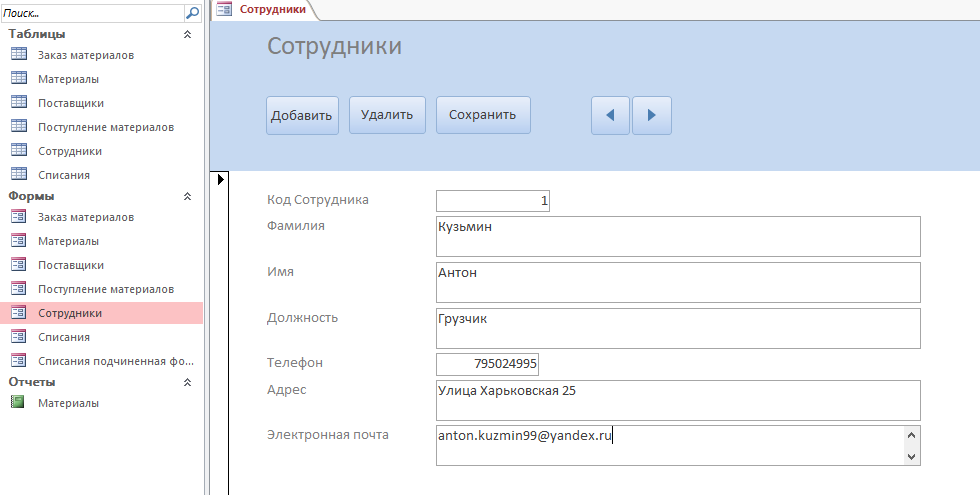Click the form icon on the Сотрудники tab
The width and height of the screenshot is (980, 495).
(224, 8)
